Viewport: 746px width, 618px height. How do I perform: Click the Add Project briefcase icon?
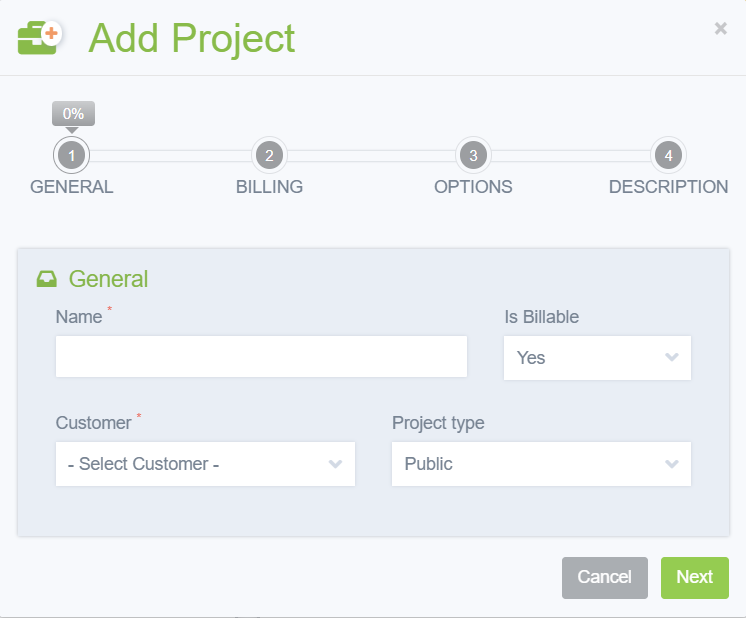click(x=40, y=38)
